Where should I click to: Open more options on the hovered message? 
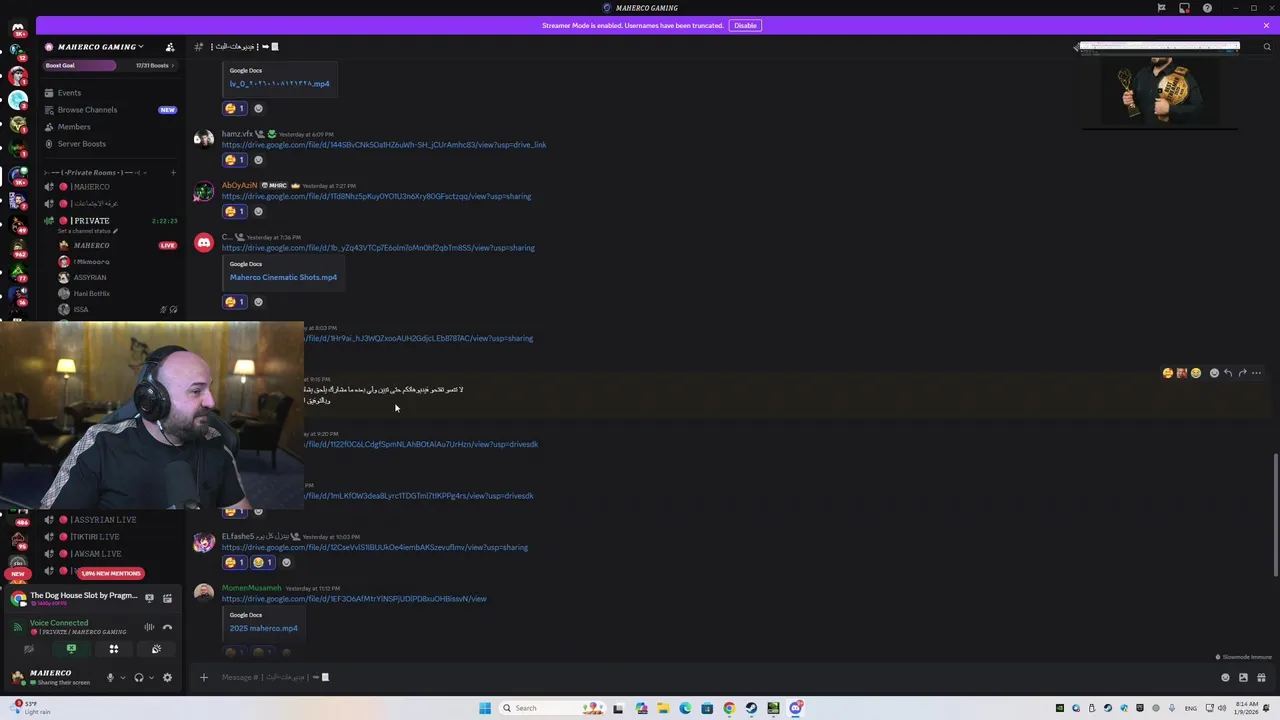click(1256, 373)
